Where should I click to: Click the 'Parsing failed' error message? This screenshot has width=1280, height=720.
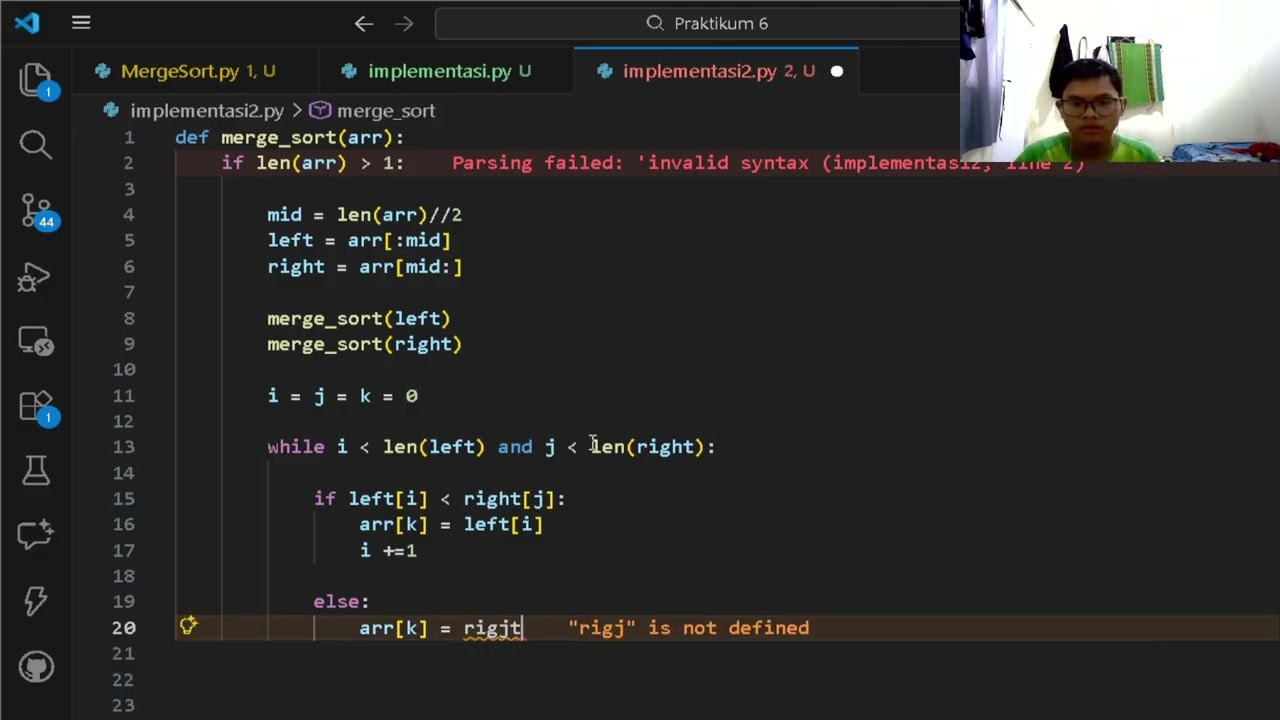(x=768, y=163)
